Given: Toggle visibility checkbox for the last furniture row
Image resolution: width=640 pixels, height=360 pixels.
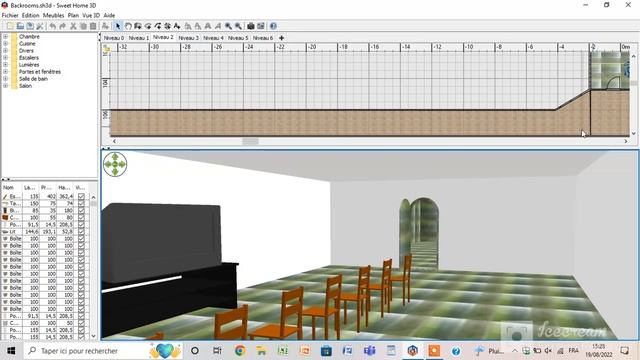Looking at the screenshot, I should (81, 337).
